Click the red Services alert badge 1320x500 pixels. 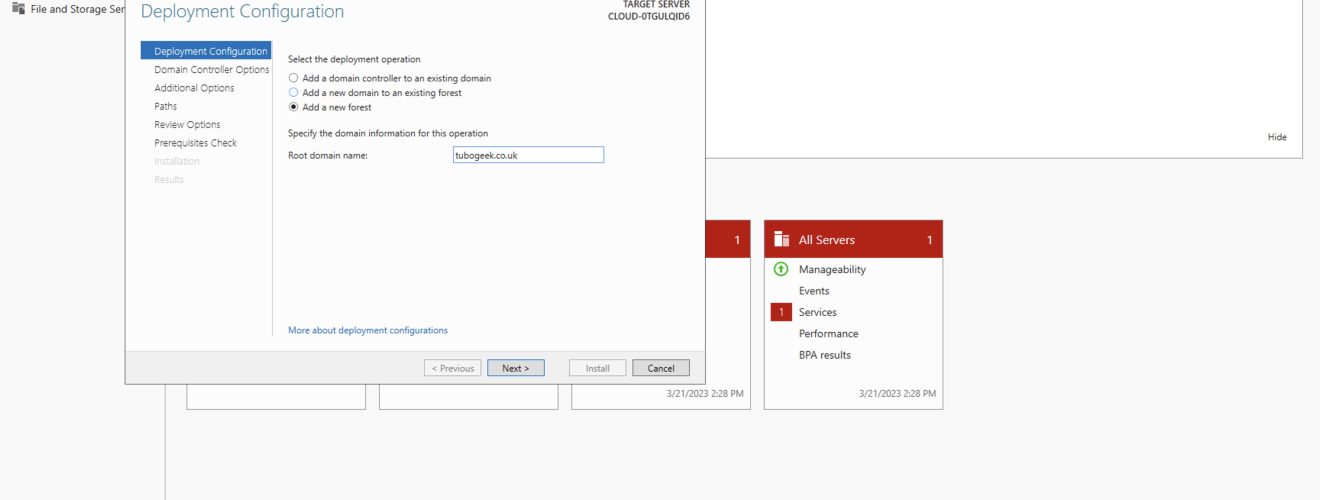(x=781, y=313)
